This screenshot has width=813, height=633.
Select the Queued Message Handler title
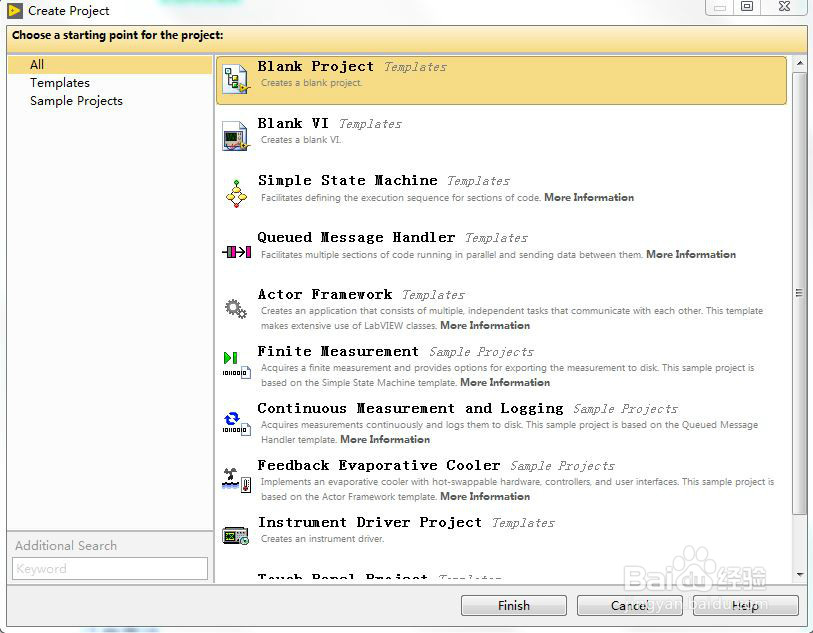(356, 237)
